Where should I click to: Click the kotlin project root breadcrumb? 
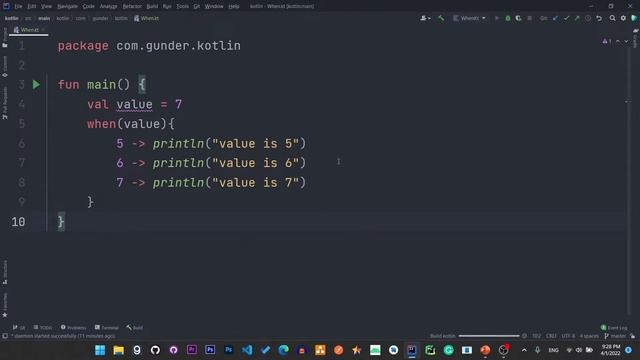pos(11,18)
